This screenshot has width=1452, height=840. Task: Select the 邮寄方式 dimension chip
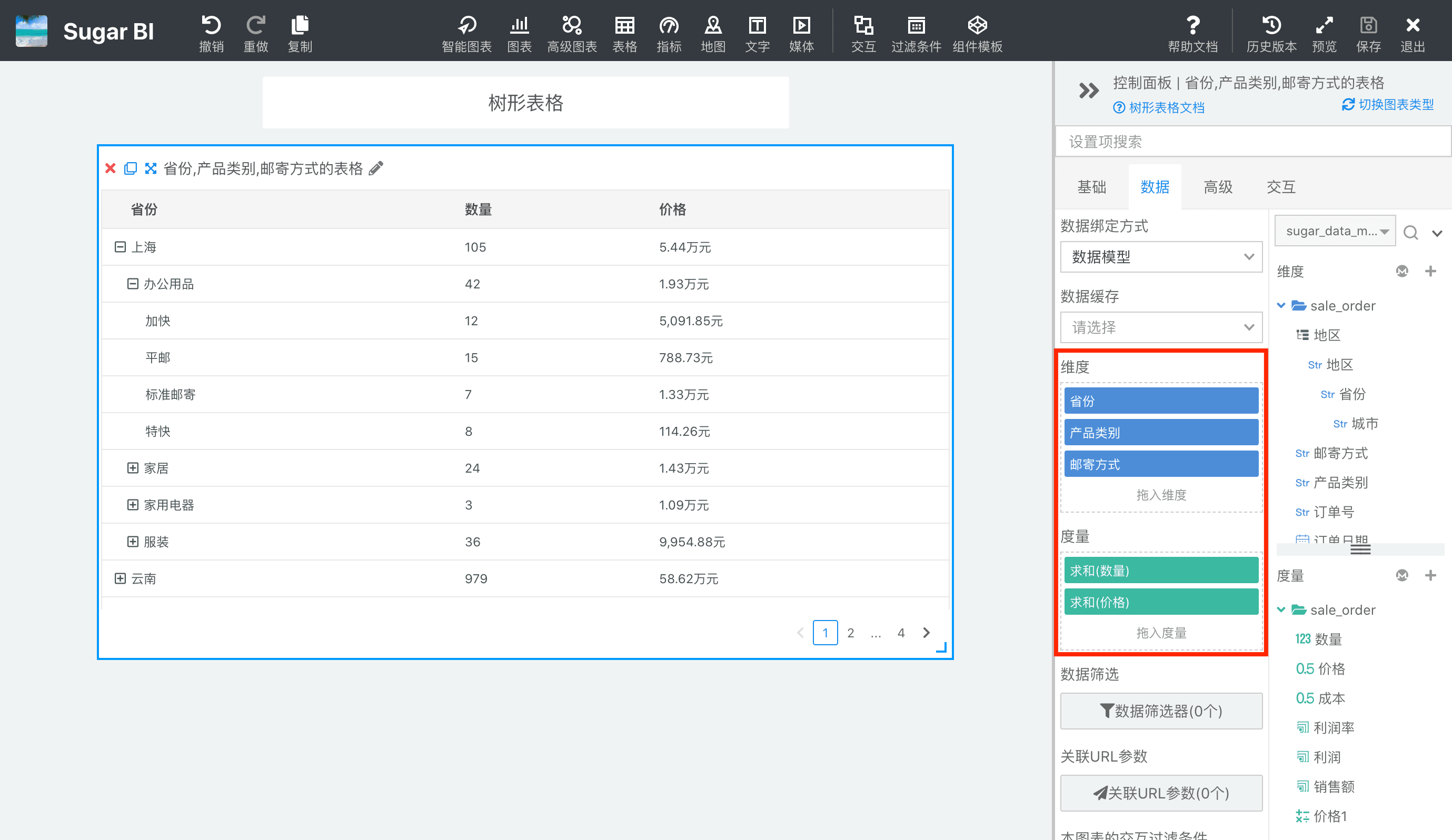[x=1161, y=464]
